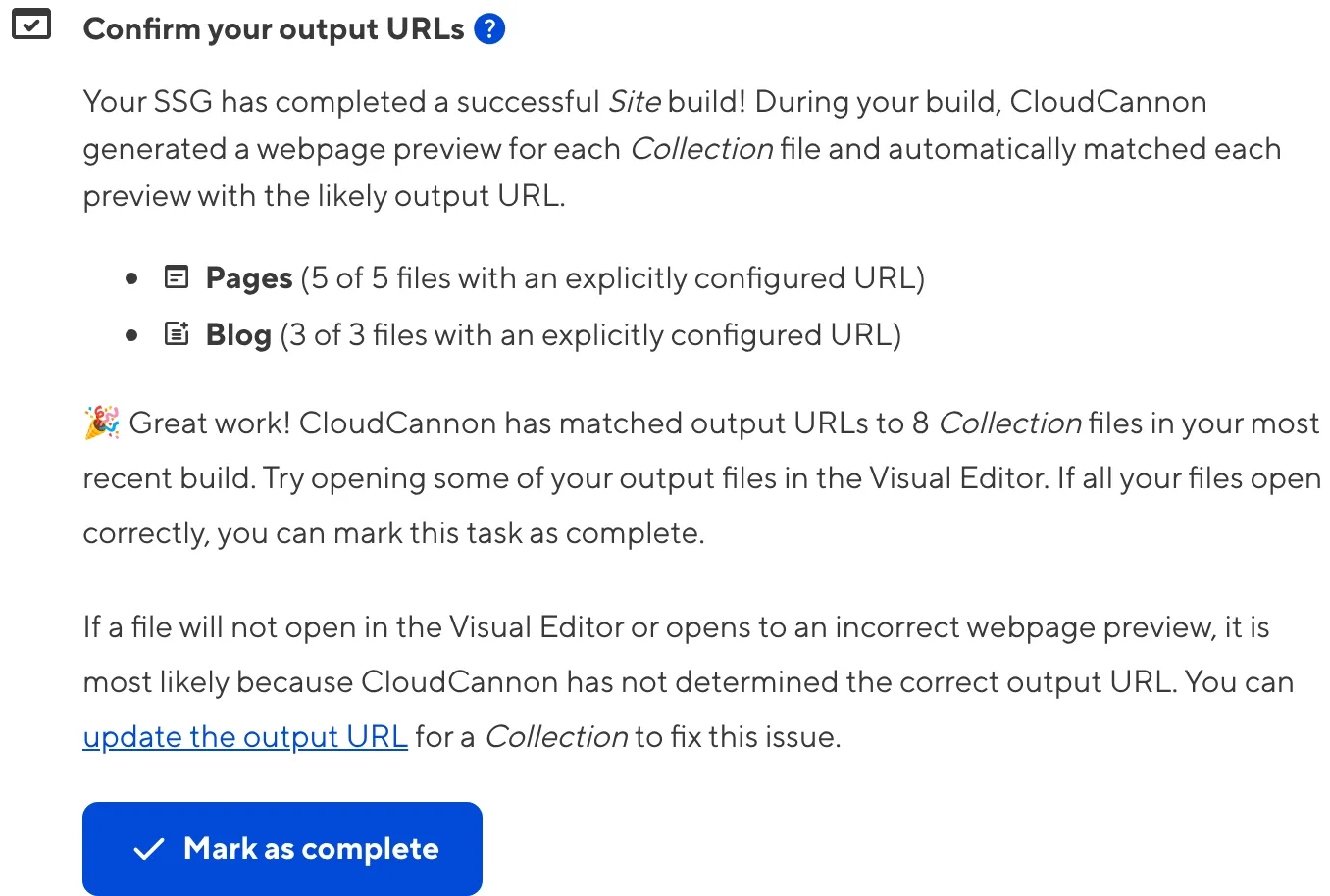Open help for "Confirm your output URLs"
This screenshot has height=896, width=1330.
click(488, 29)
